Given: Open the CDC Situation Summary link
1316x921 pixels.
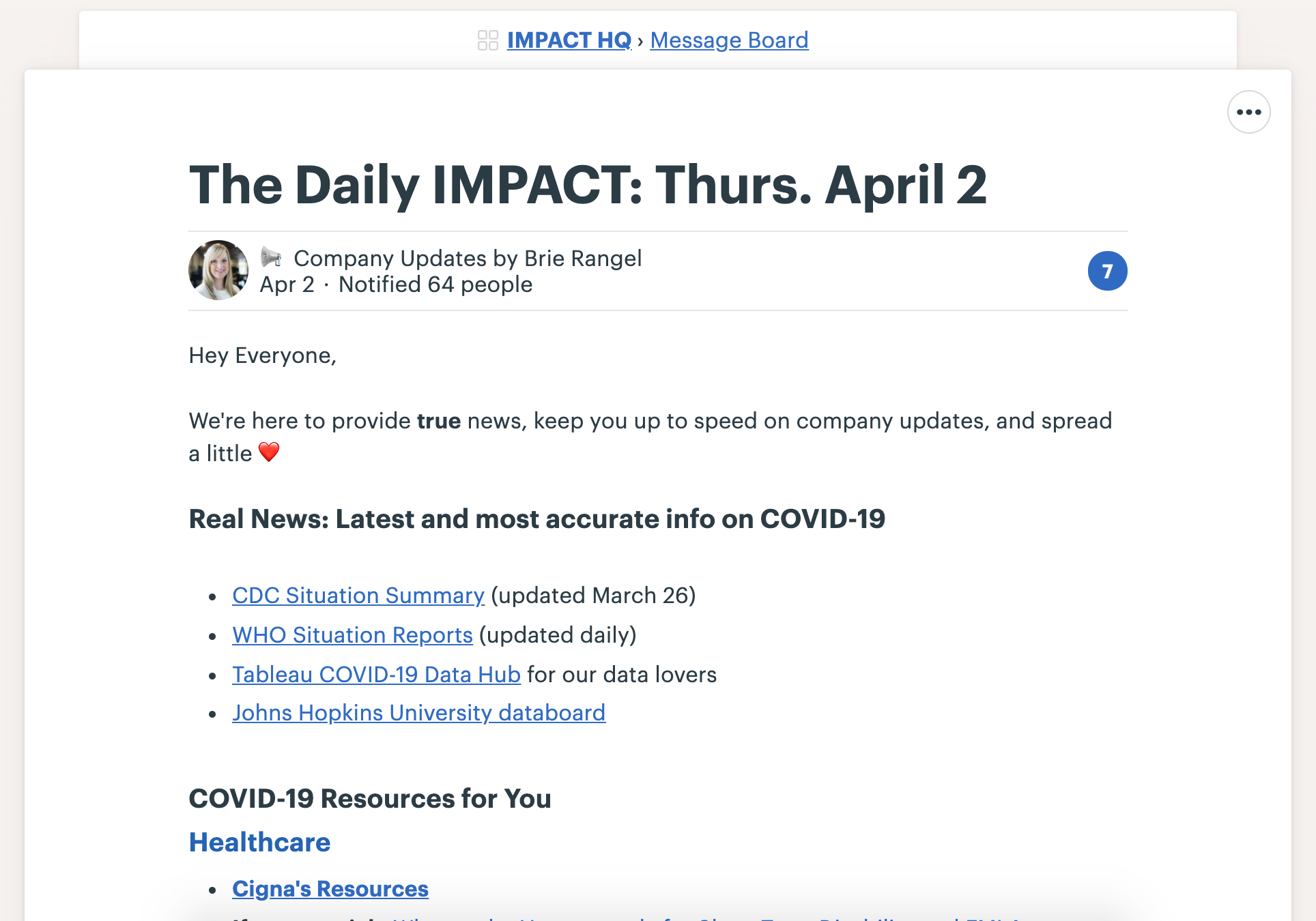Looking at the screenshot, I should pos(358,596).
